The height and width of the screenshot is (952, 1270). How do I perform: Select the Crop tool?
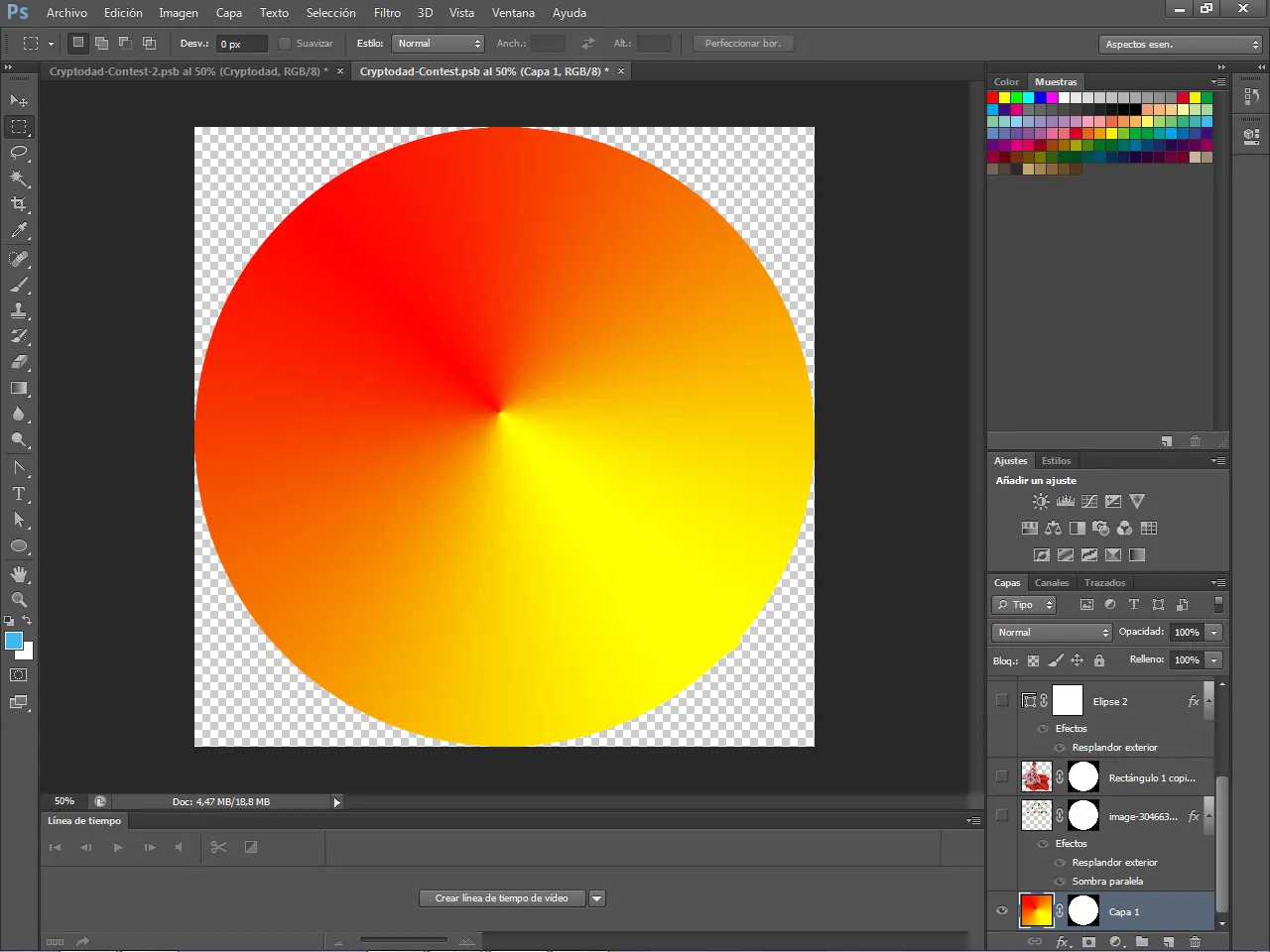coord(19,204)
